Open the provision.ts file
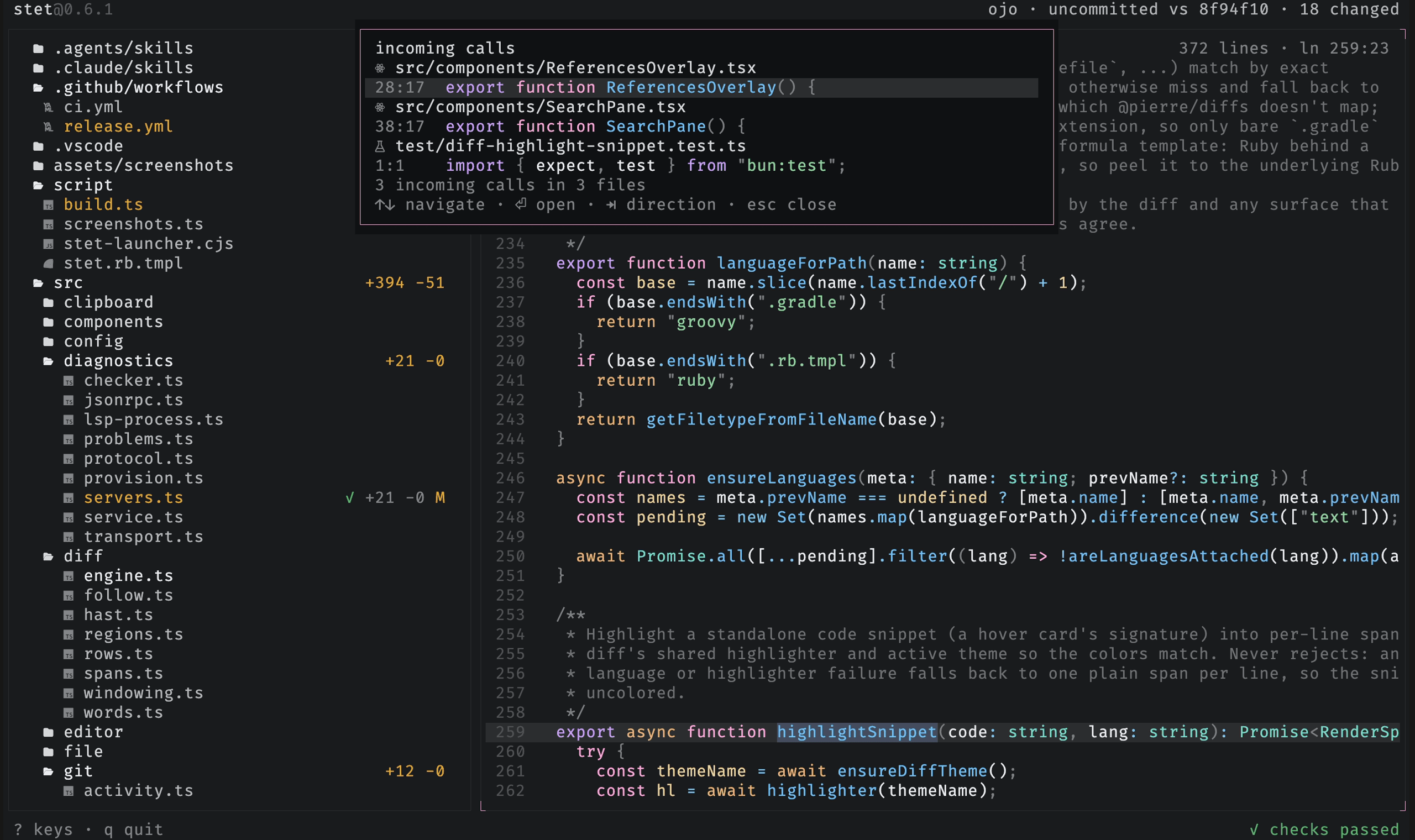1415x840 pixels. [144, 478]
